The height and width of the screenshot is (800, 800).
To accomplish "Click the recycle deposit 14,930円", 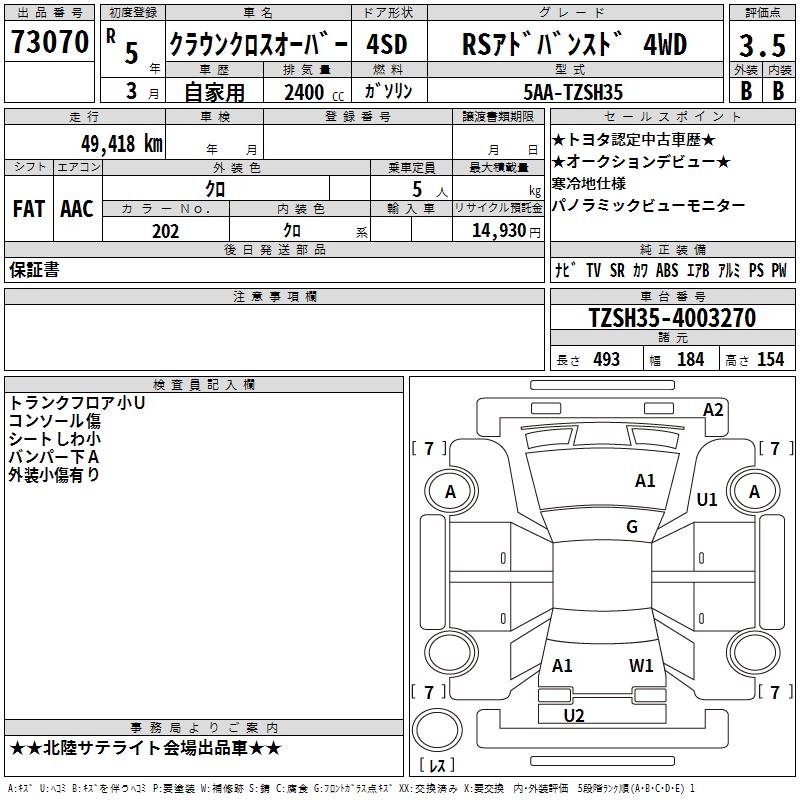I will click(506, 231).
